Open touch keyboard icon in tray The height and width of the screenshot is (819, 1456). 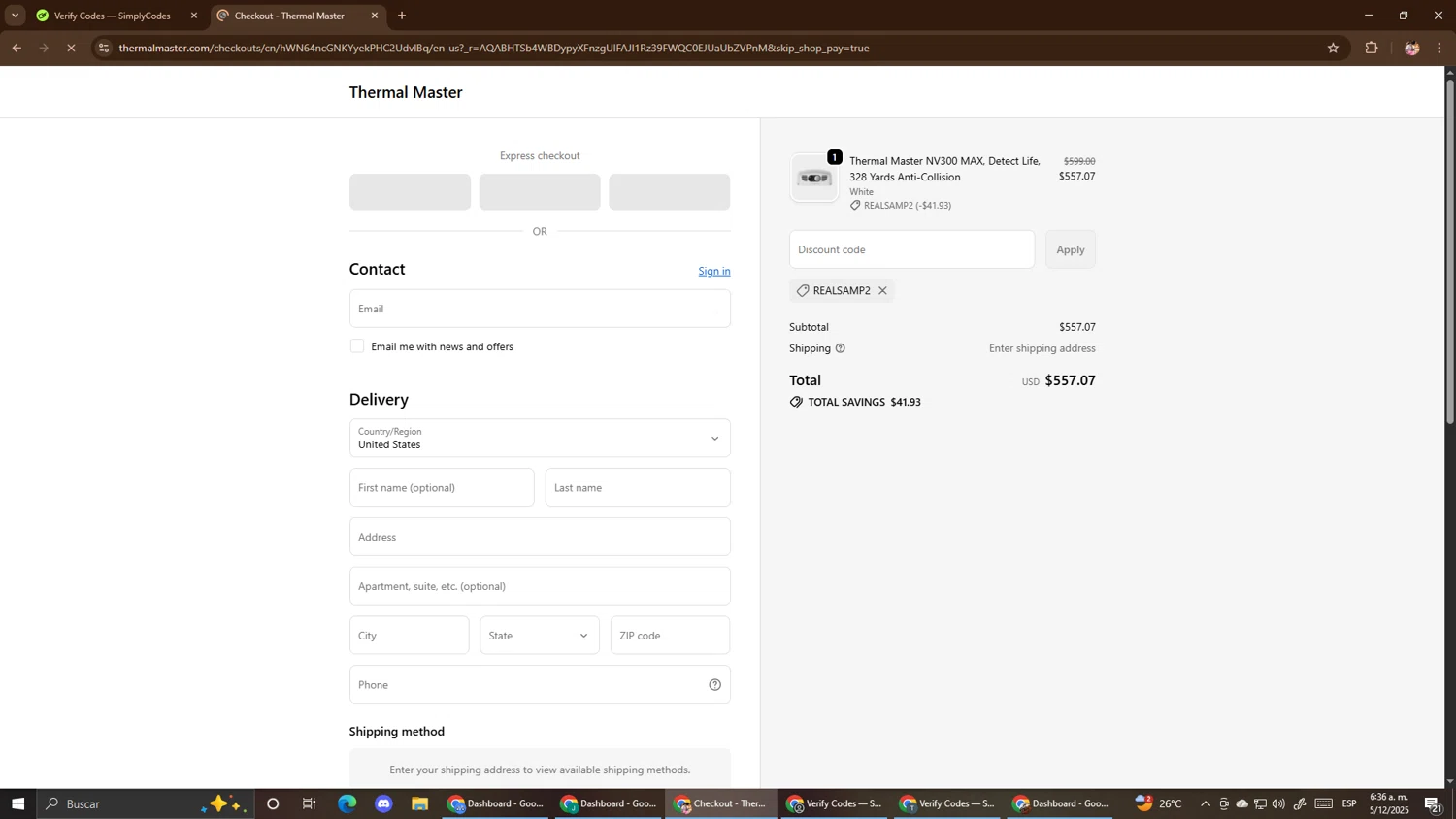1324,803
